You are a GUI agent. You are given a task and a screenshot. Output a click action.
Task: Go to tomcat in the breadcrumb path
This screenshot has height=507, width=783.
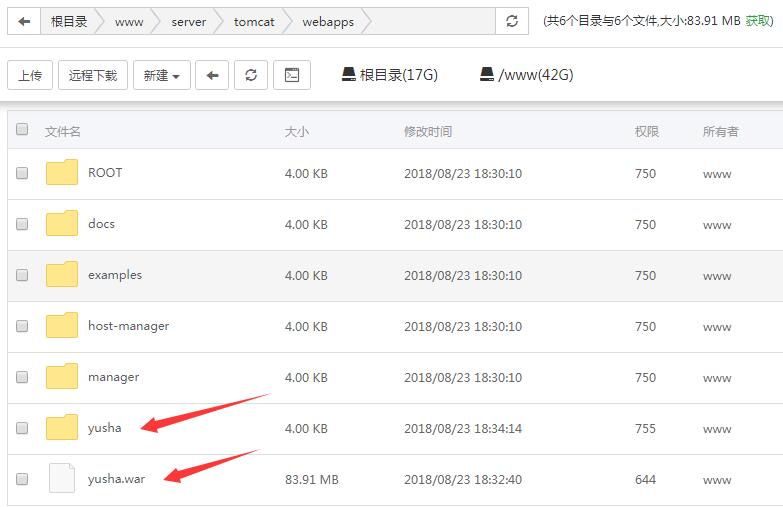254,21
